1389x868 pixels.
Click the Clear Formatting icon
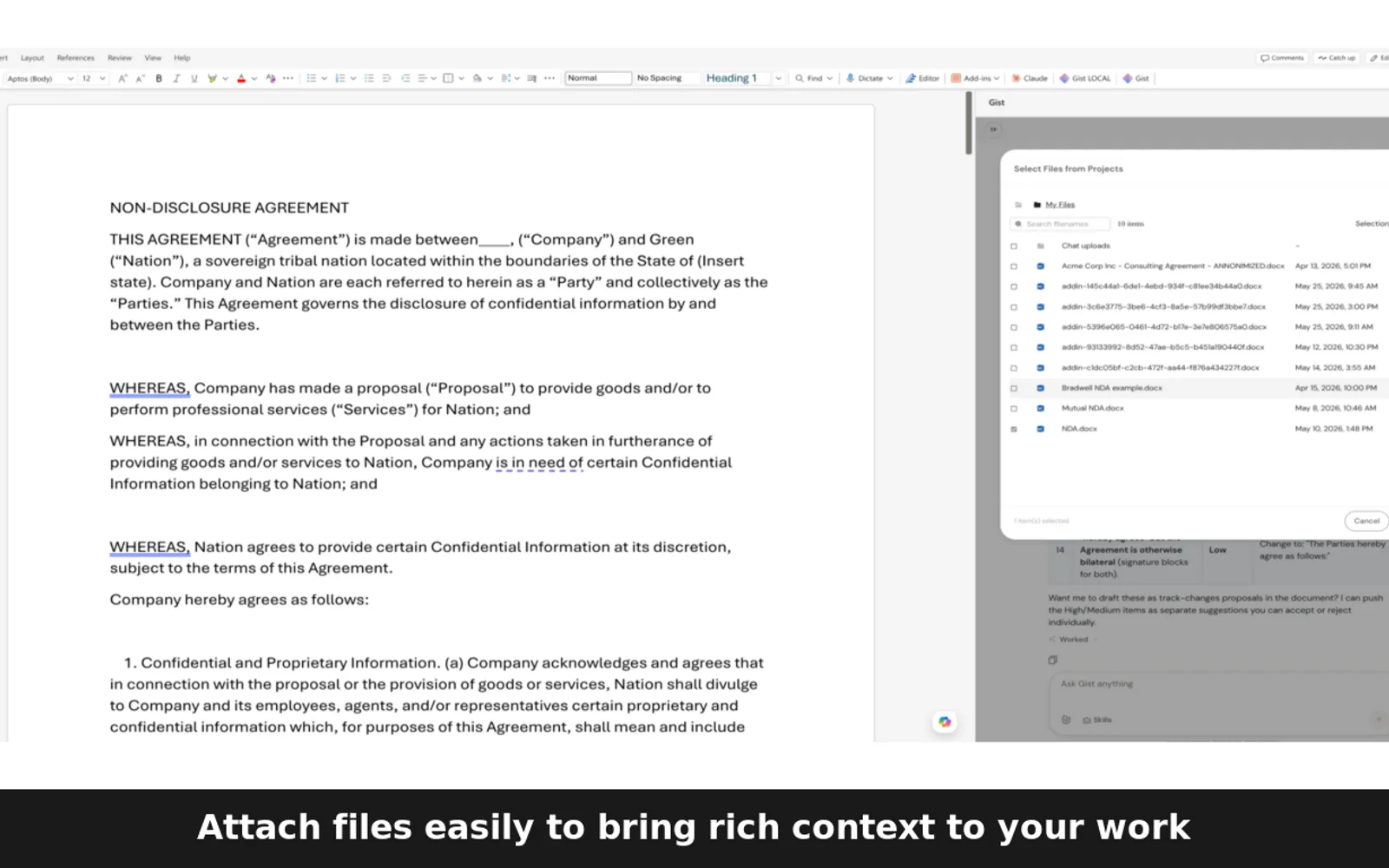click(271, 78)
